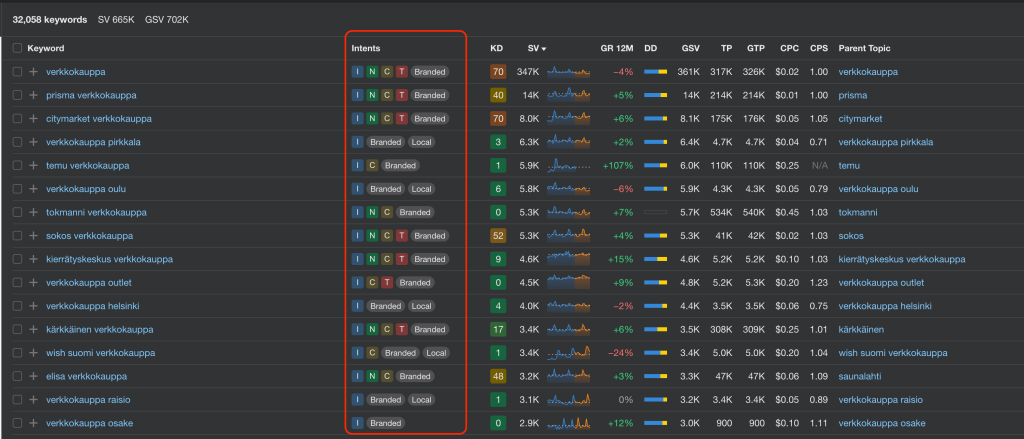This screenshot has width=1024, height=439.
Task: Click the CPS column header
Action: coord(819,48)
